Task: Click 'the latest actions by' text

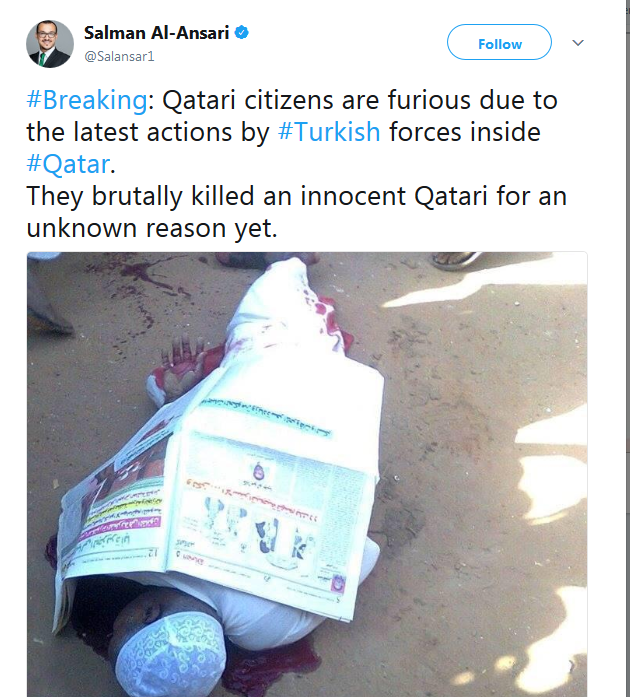Action: pyautogui.click(x=148, y=132)
